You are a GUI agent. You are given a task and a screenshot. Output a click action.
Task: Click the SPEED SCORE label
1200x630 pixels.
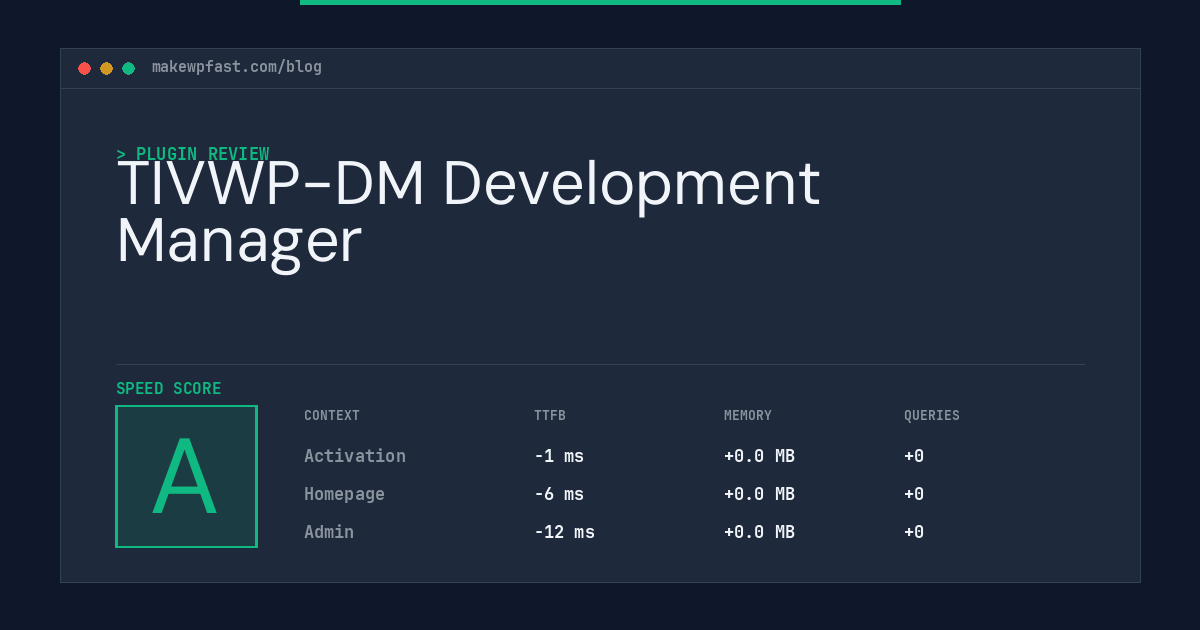click(x=169, y=389)
